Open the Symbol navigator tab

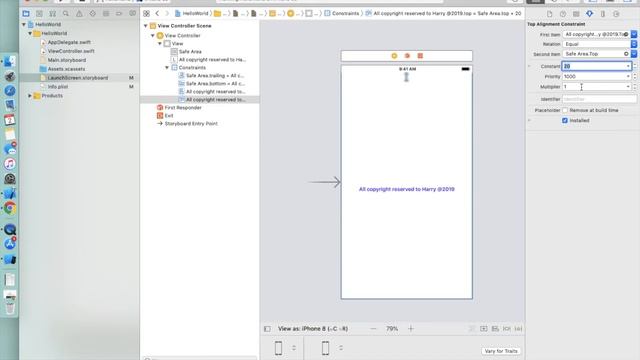tap(53, 13)
